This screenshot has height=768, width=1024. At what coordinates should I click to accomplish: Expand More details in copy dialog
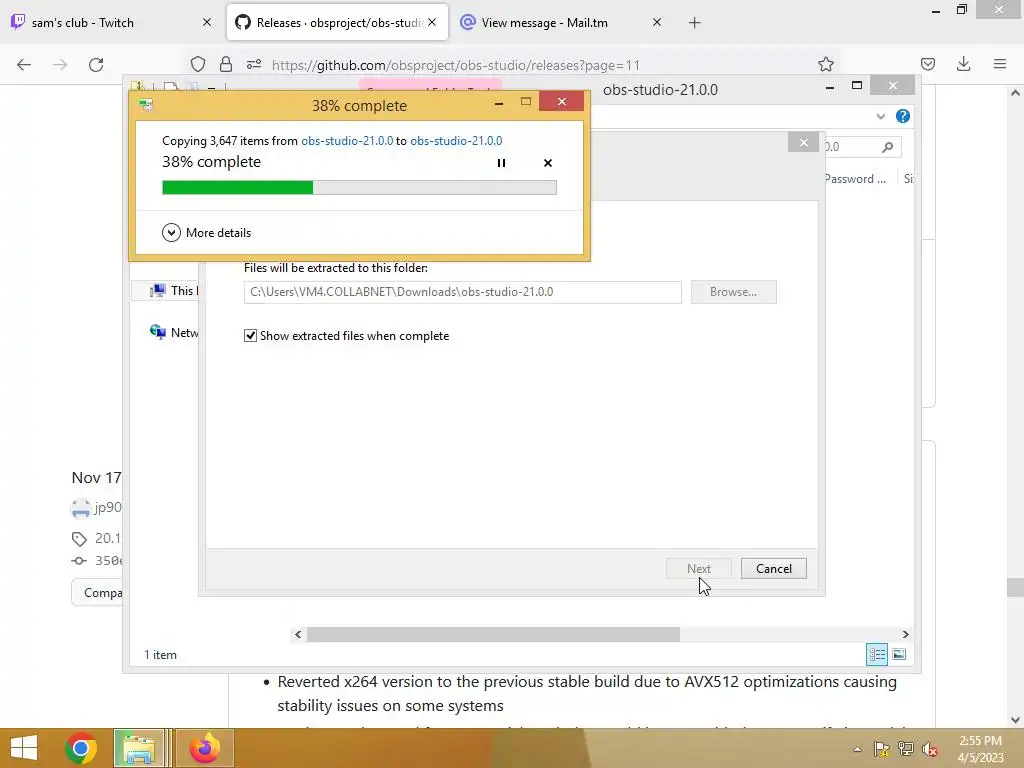(206, 232)
